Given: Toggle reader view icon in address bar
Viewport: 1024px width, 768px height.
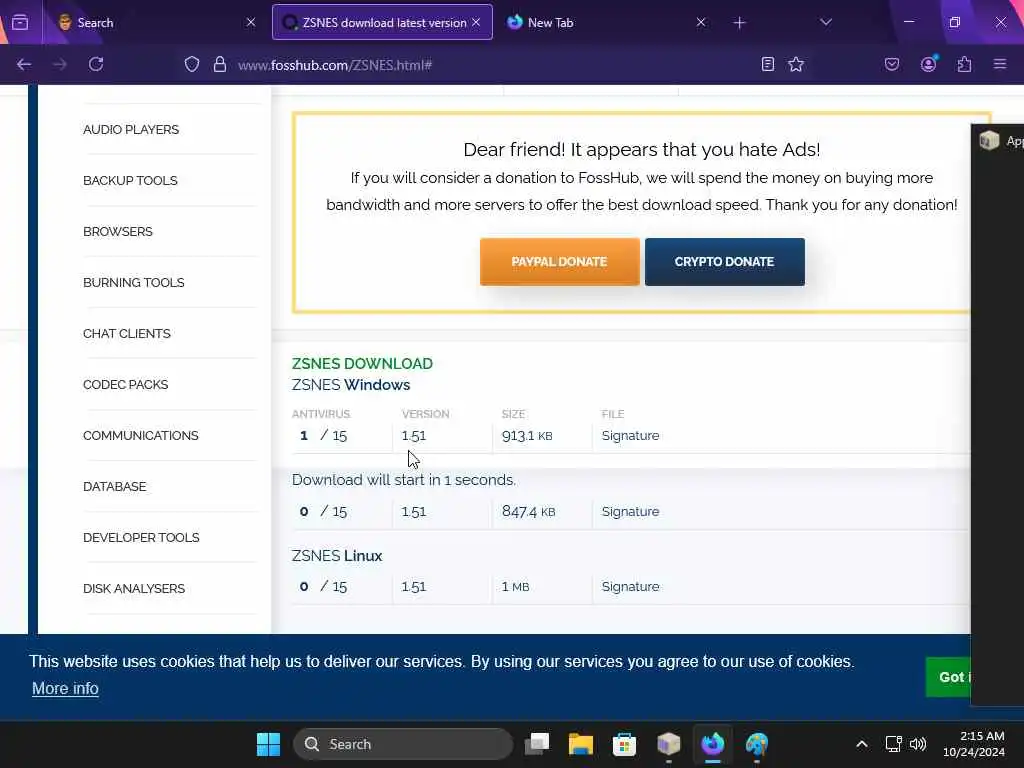Looking at the screenshot, I should pos(768,64).
